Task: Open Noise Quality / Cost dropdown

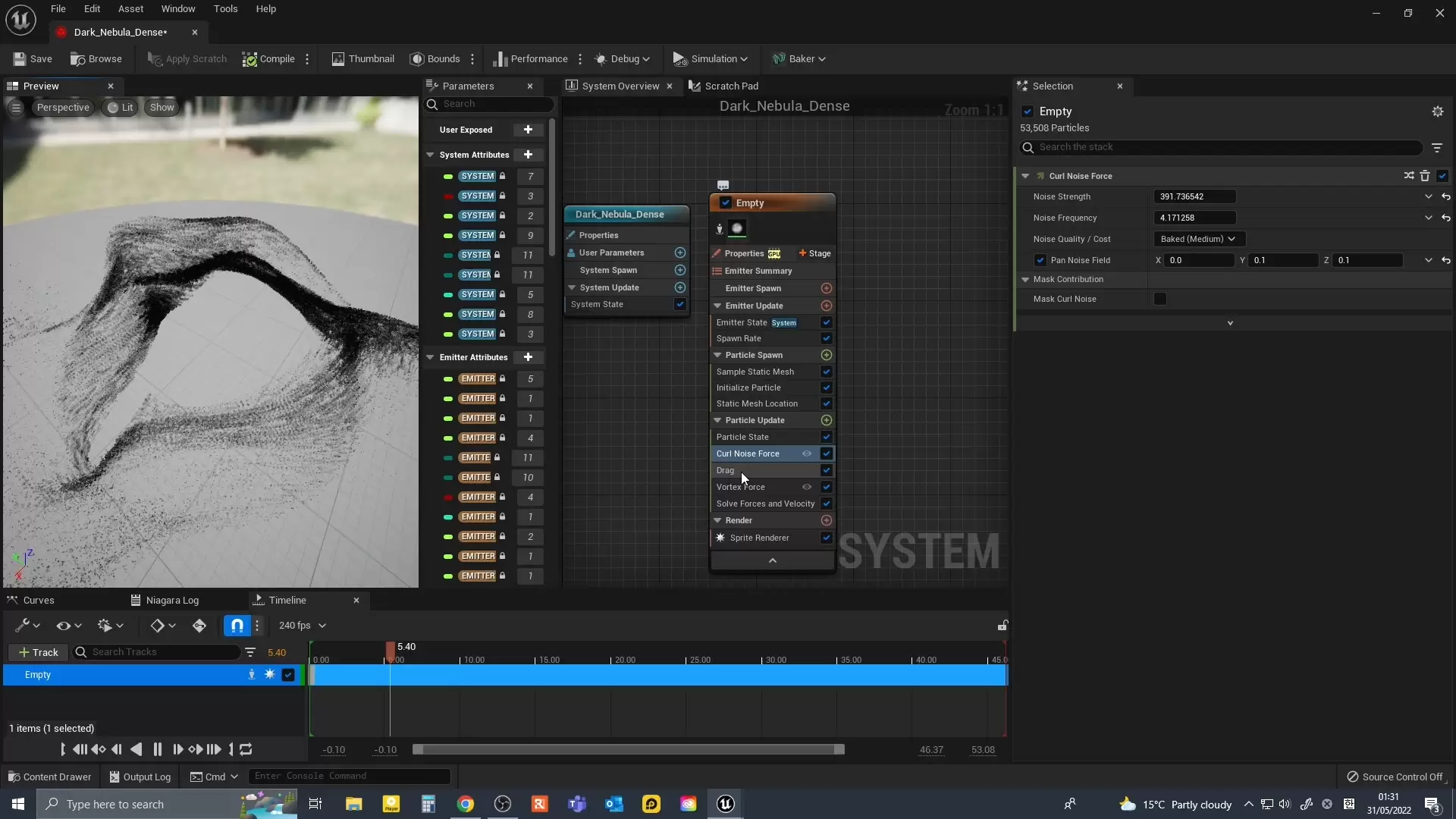Action: [x=1198, y=239]
